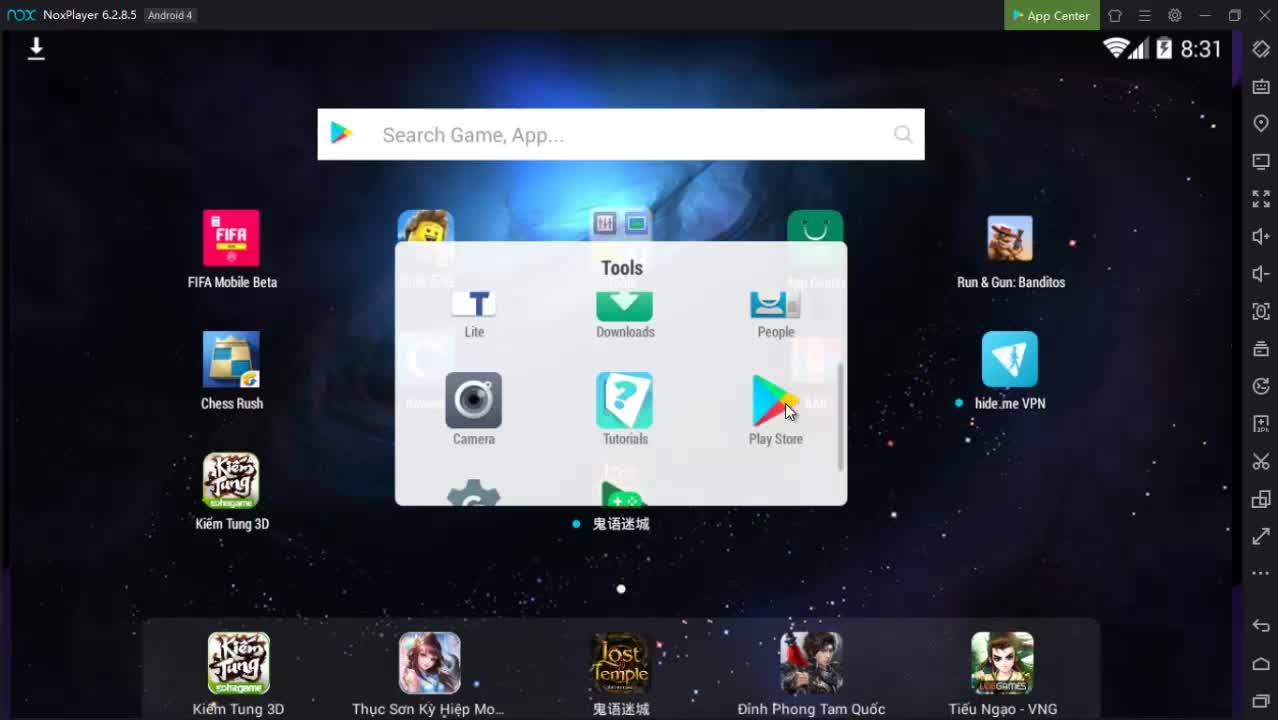Open the hide.me VPN app
The image size is (1278, 720).
coord(1010,359)
